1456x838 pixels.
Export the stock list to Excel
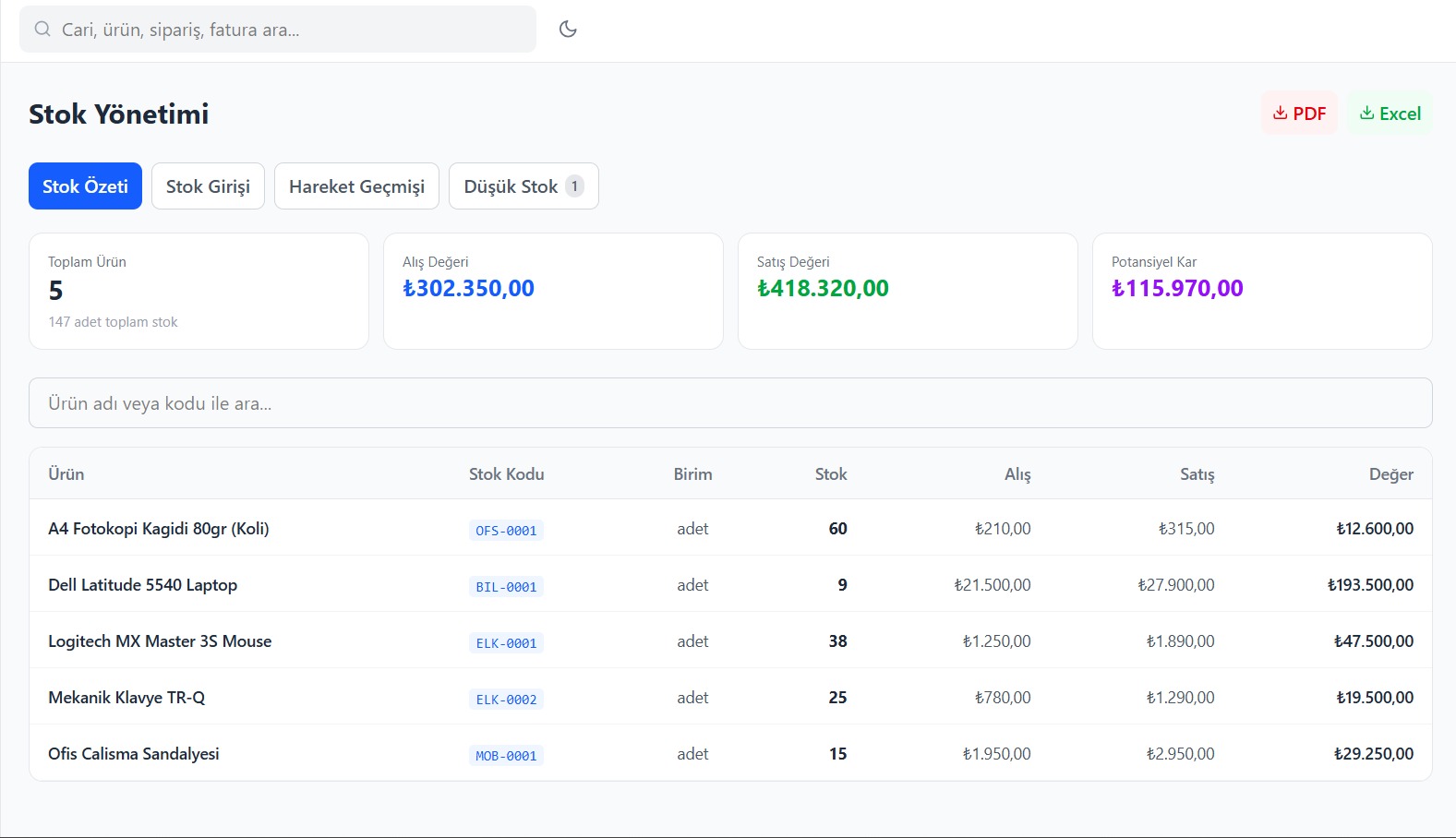pyautogui.click(x=1390, y=113)
